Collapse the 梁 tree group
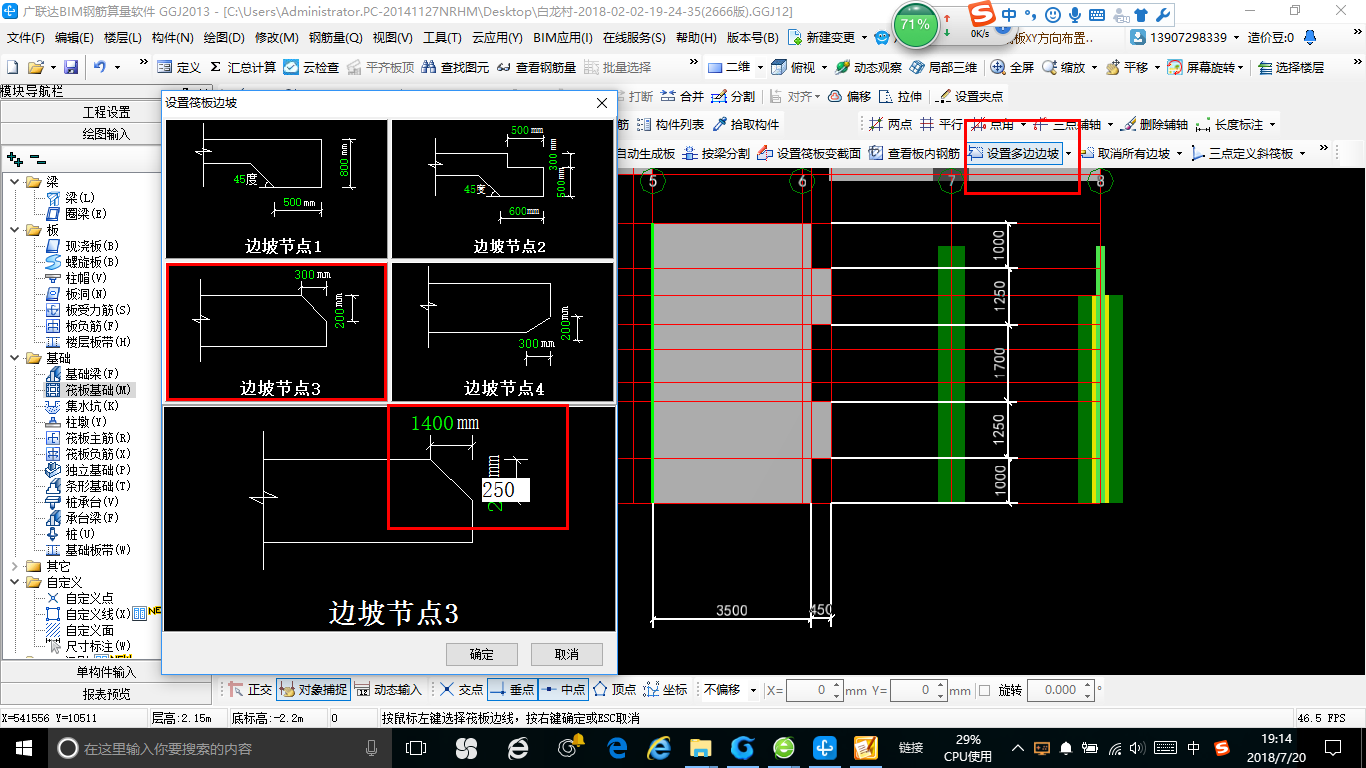Viewport: 1366px width, 768px height. coord(14,182)
